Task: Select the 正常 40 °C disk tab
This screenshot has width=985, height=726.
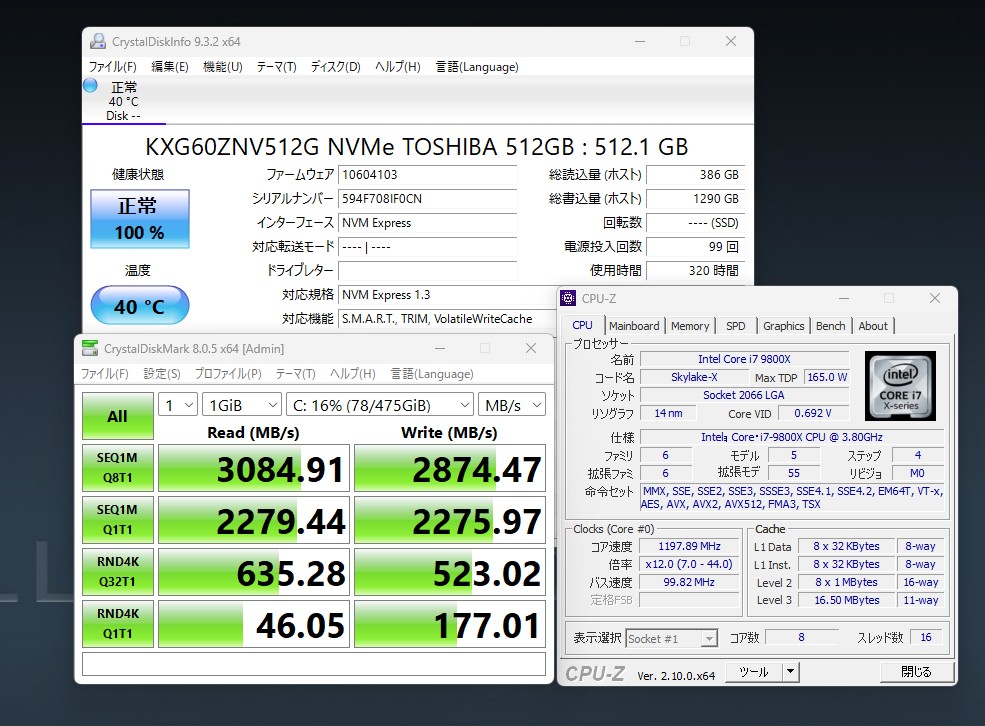Action: coord(123,100)
